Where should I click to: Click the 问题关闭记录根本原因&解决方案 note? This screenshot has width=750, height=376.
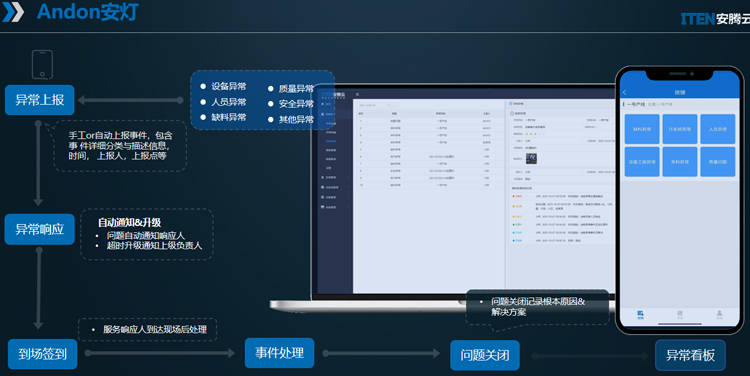point(538,307)
